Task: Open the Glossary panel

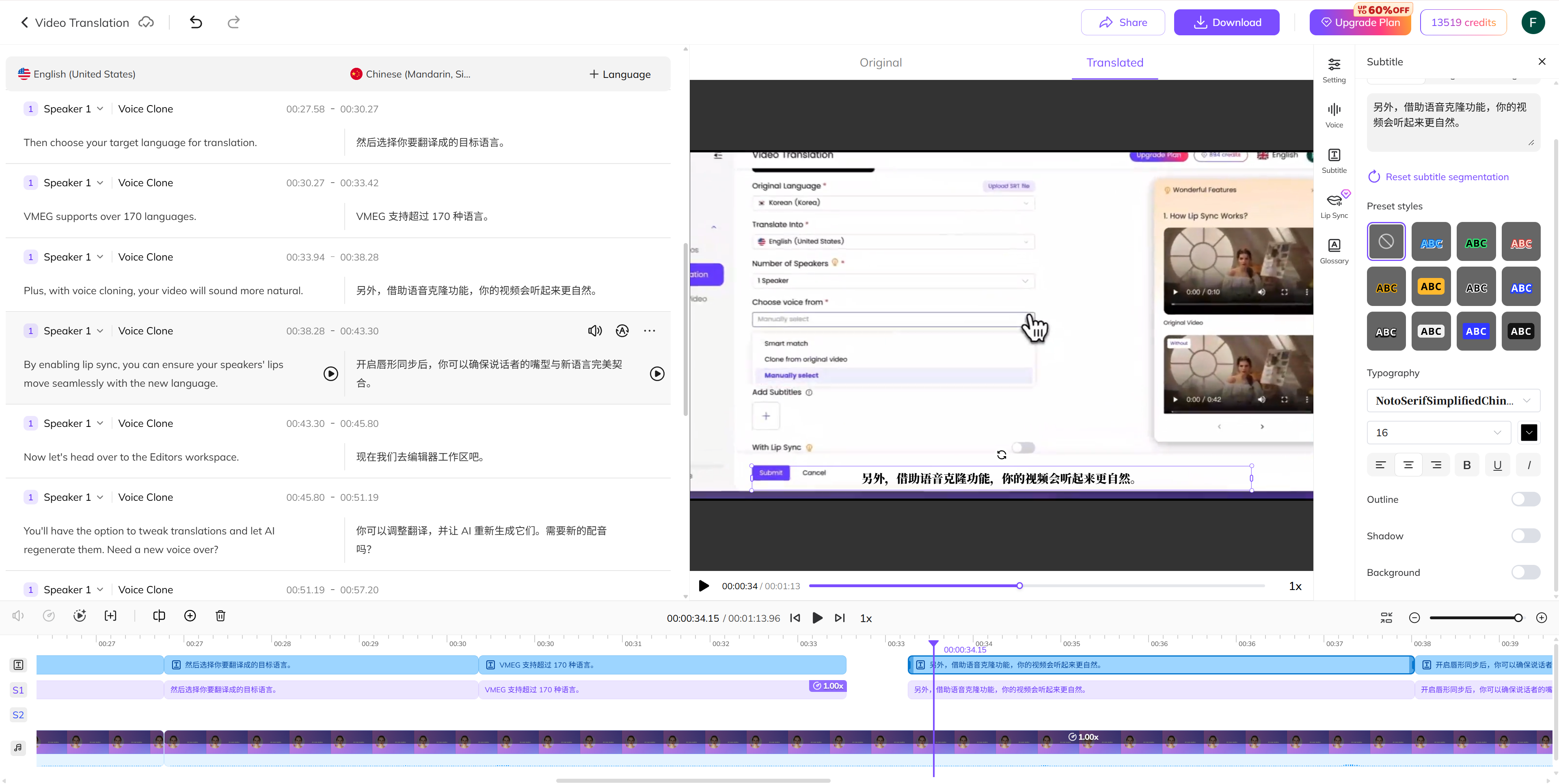Action: (1334, 250)
